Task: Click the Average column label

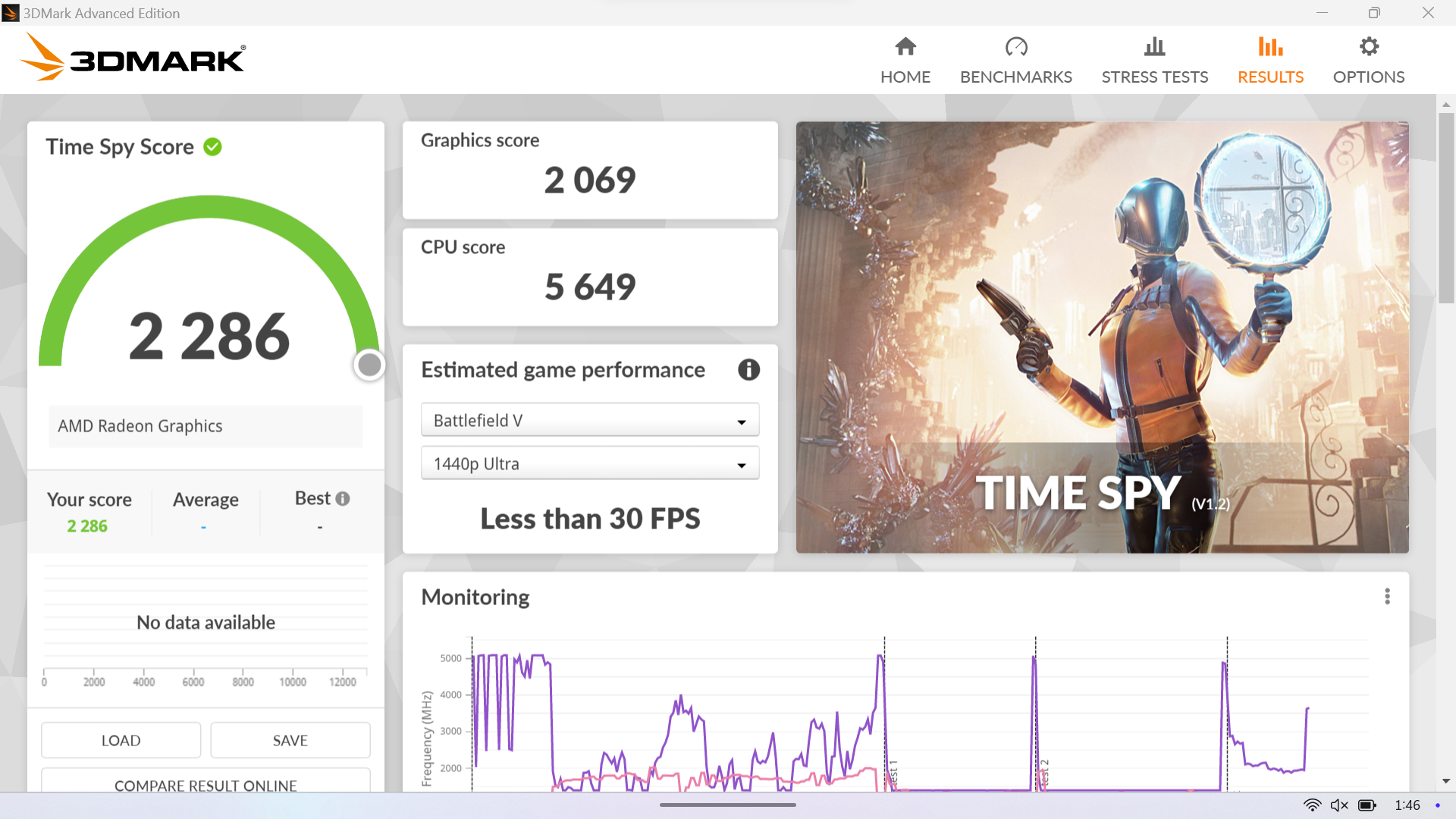Action: pyautogui.click(x=206, y=499)
